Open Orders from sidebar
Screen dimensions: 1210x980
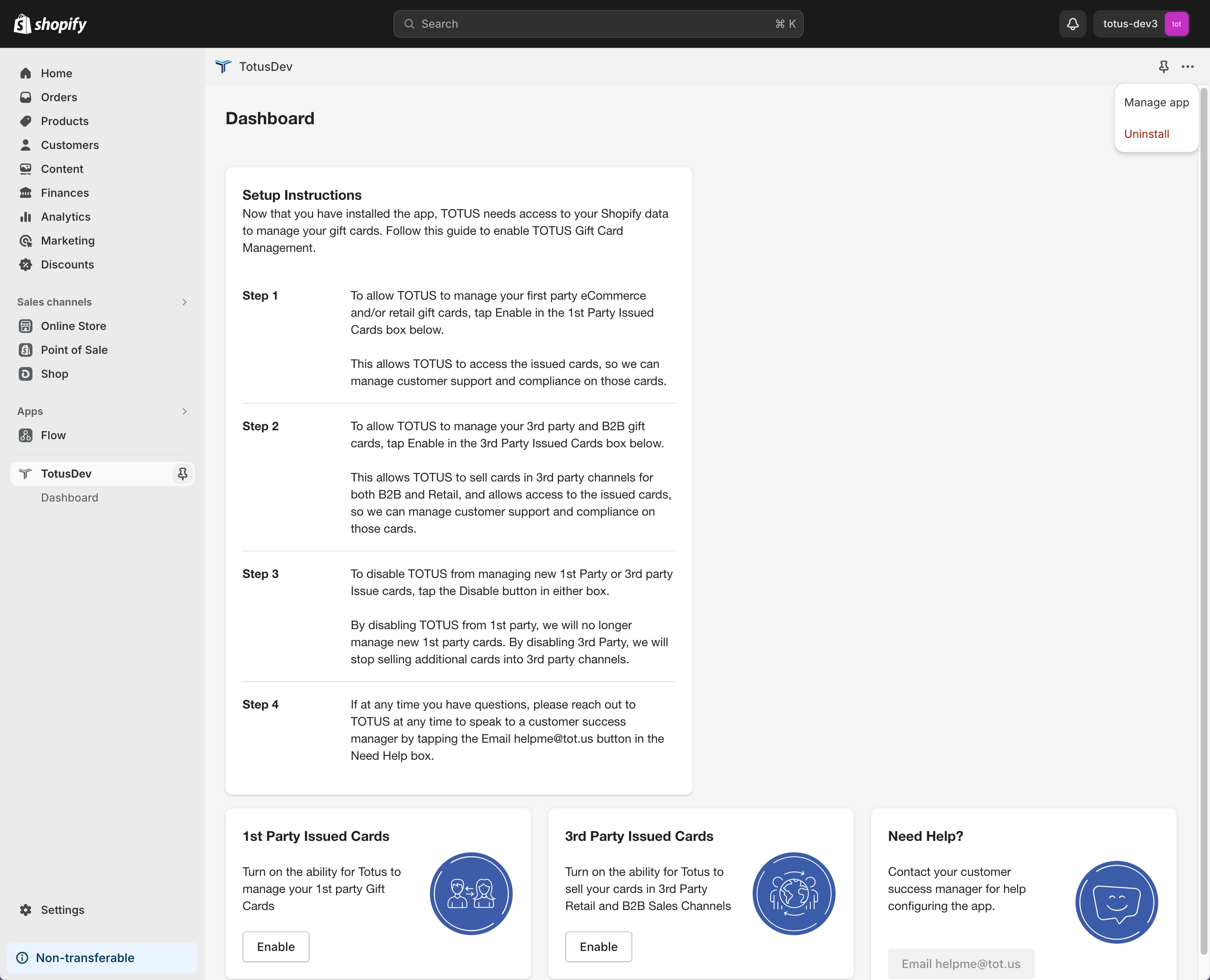pos(59,97)
